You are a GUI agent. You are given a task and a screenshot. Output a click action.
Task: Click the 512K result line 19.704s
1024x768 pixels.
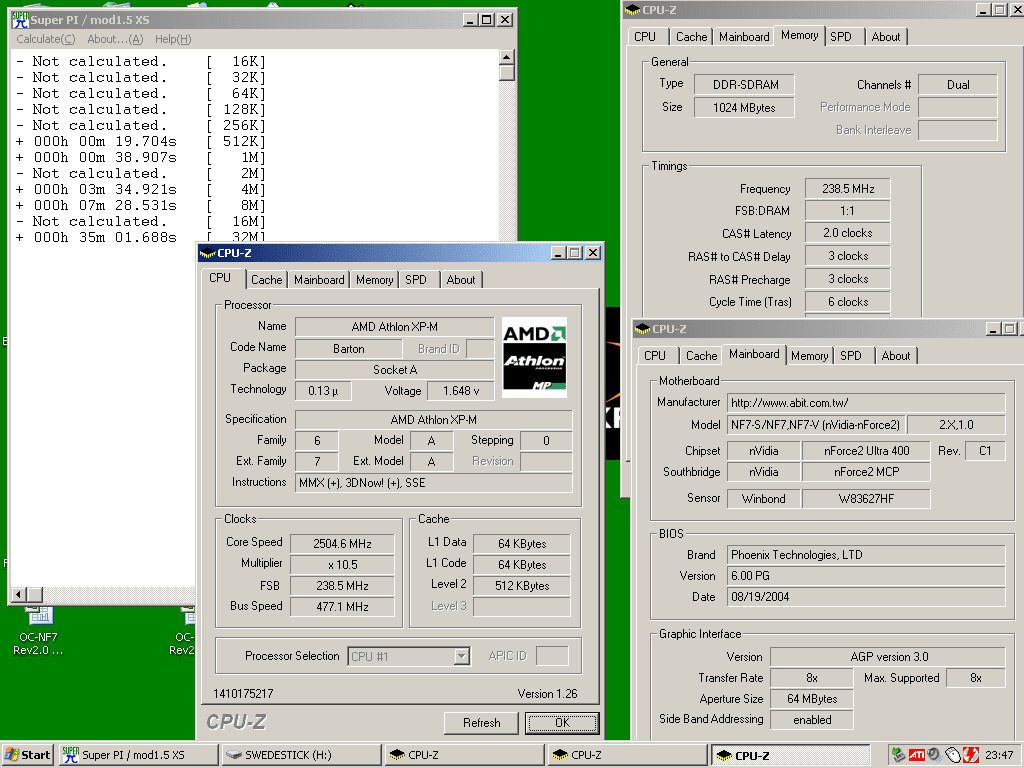click(x=140, y=141)
